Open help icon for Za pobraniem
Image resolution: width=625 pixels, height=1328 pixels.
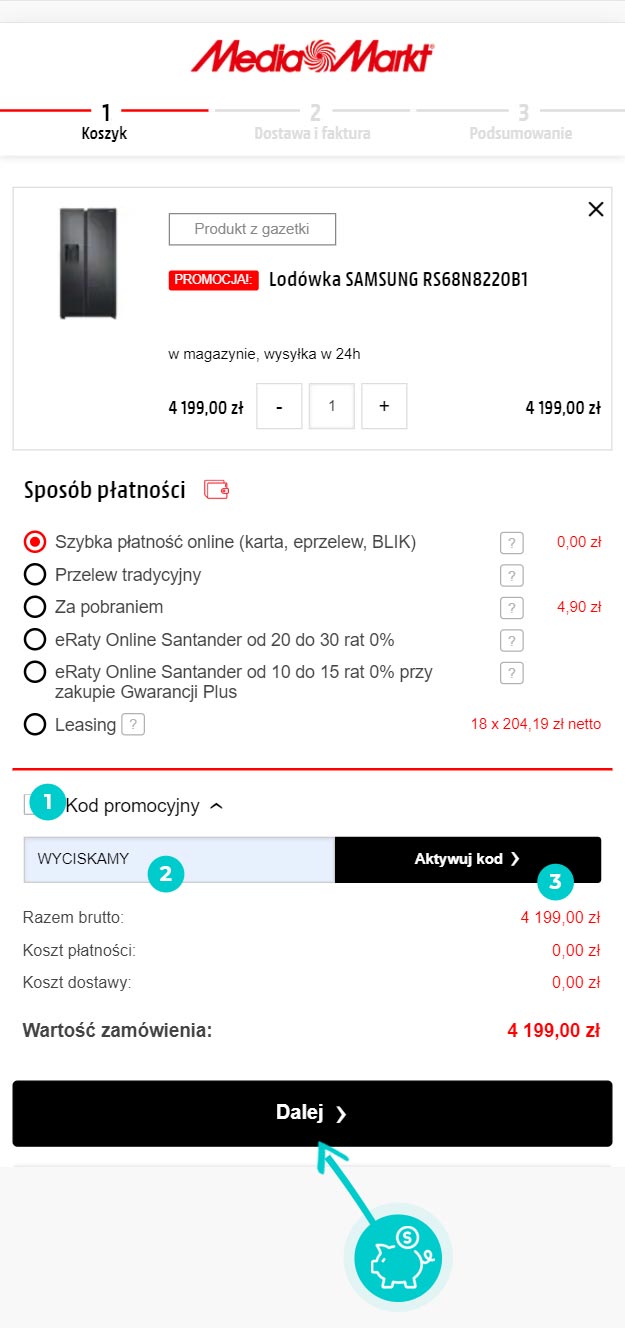coord(511,607)
